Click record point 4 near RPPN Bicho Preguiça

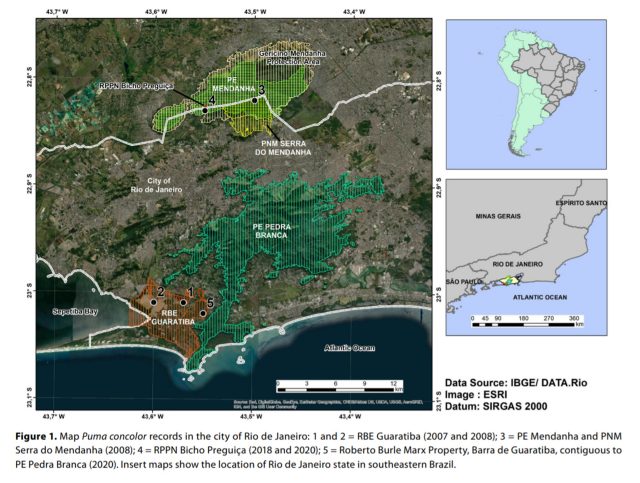click(x=205, y=110)
